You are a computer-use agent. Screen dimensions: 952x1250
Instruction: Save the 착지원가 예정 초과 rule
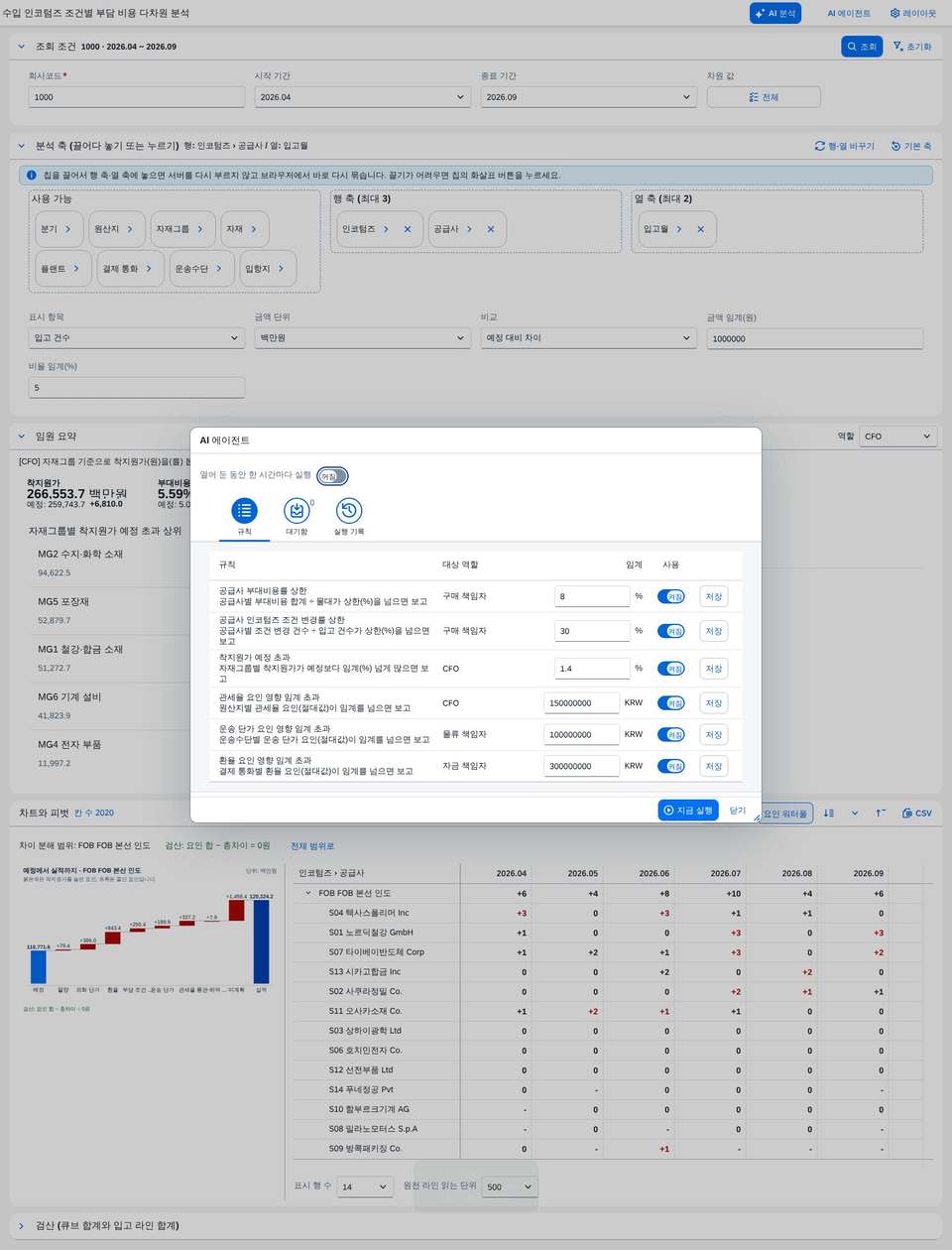[x=714, y=669]
